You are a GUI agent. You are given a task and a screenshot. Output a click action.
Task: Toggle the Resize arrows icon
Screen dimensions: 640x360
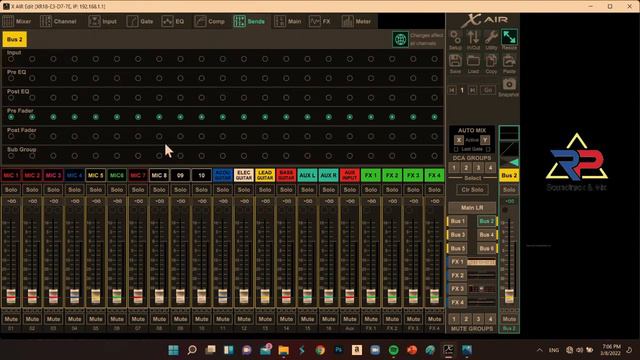click(509, 37)
